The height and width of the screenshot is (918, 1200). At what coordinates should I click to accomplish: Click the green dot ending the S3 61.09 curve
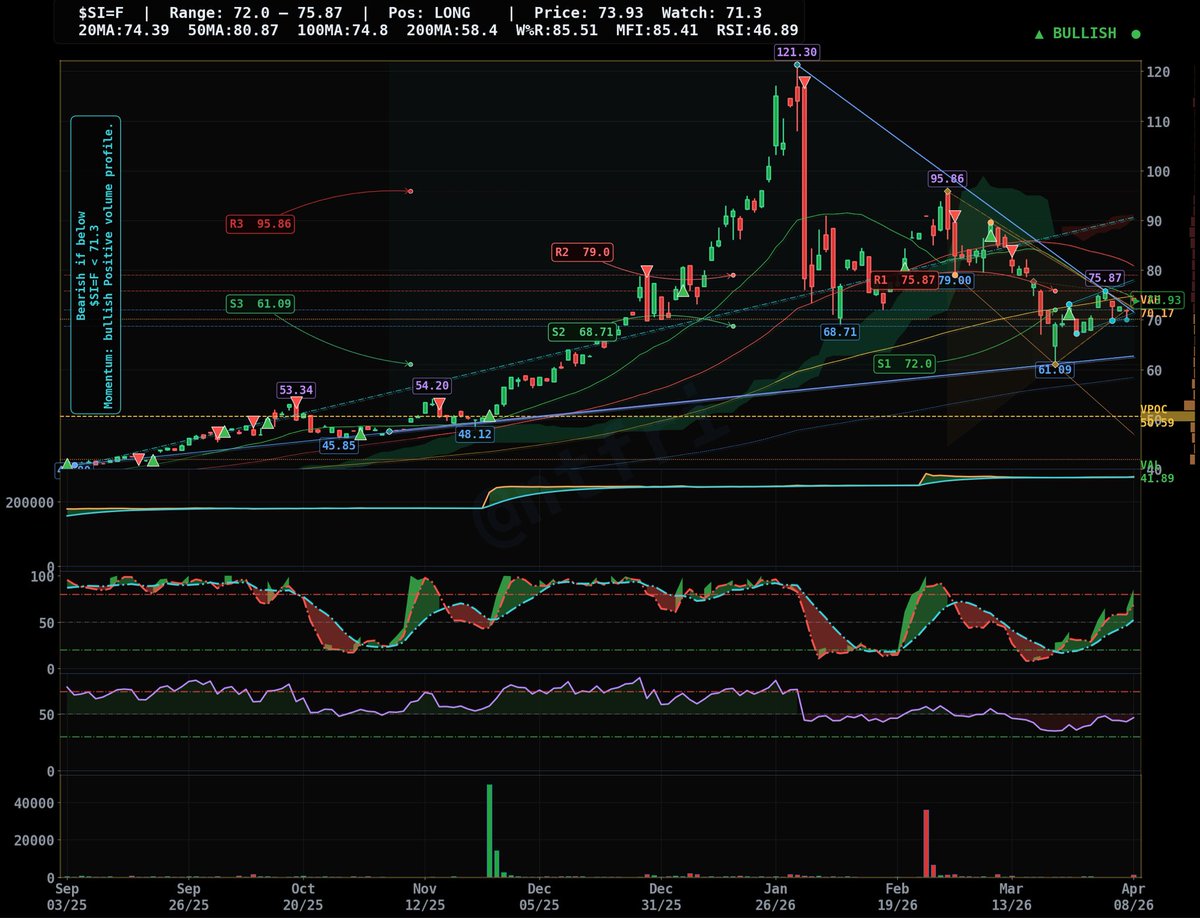410,364
